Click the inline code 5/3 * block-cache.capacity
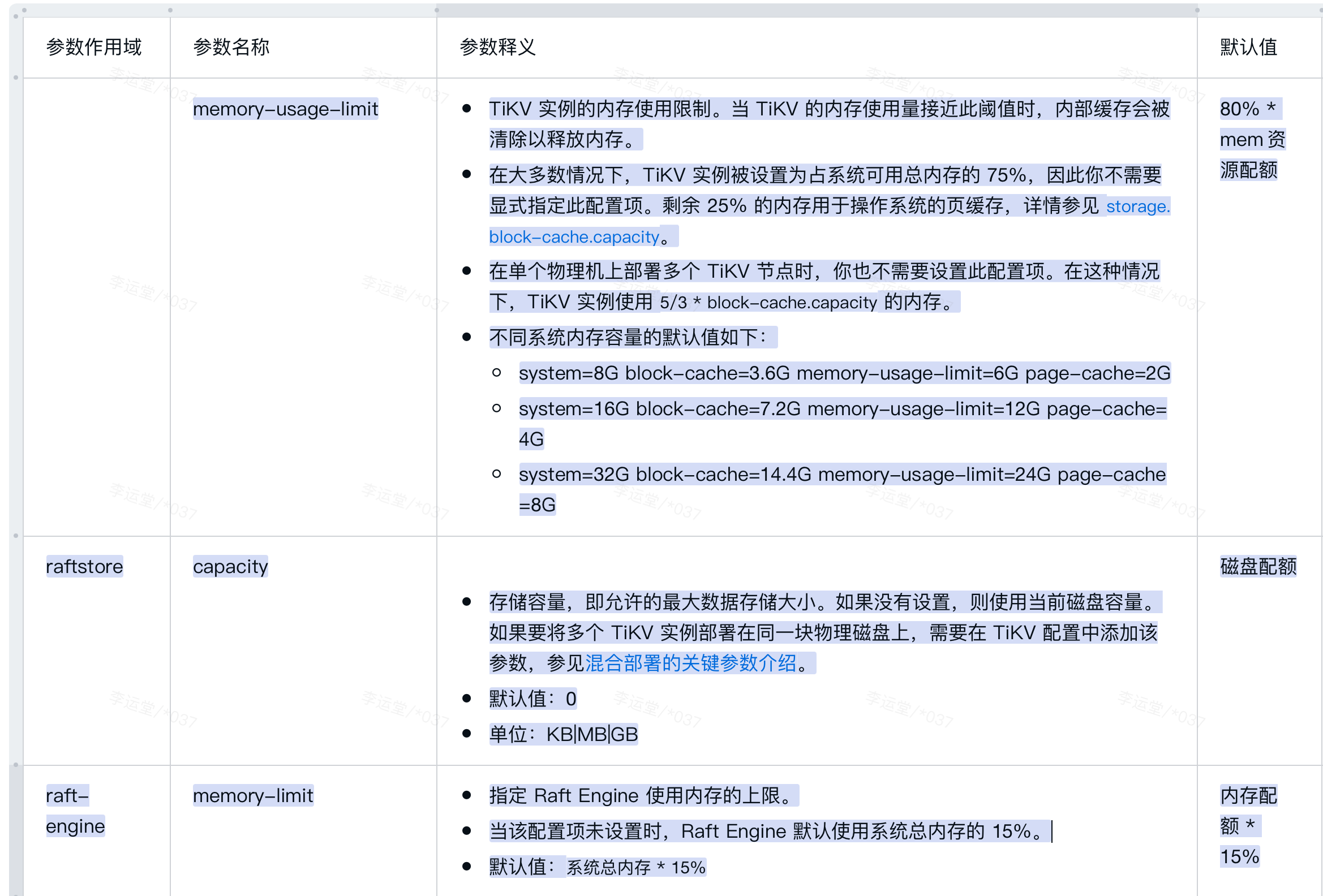Image resolution: width=1323 pixels, height=896 pixels. (x=768, y=303)
